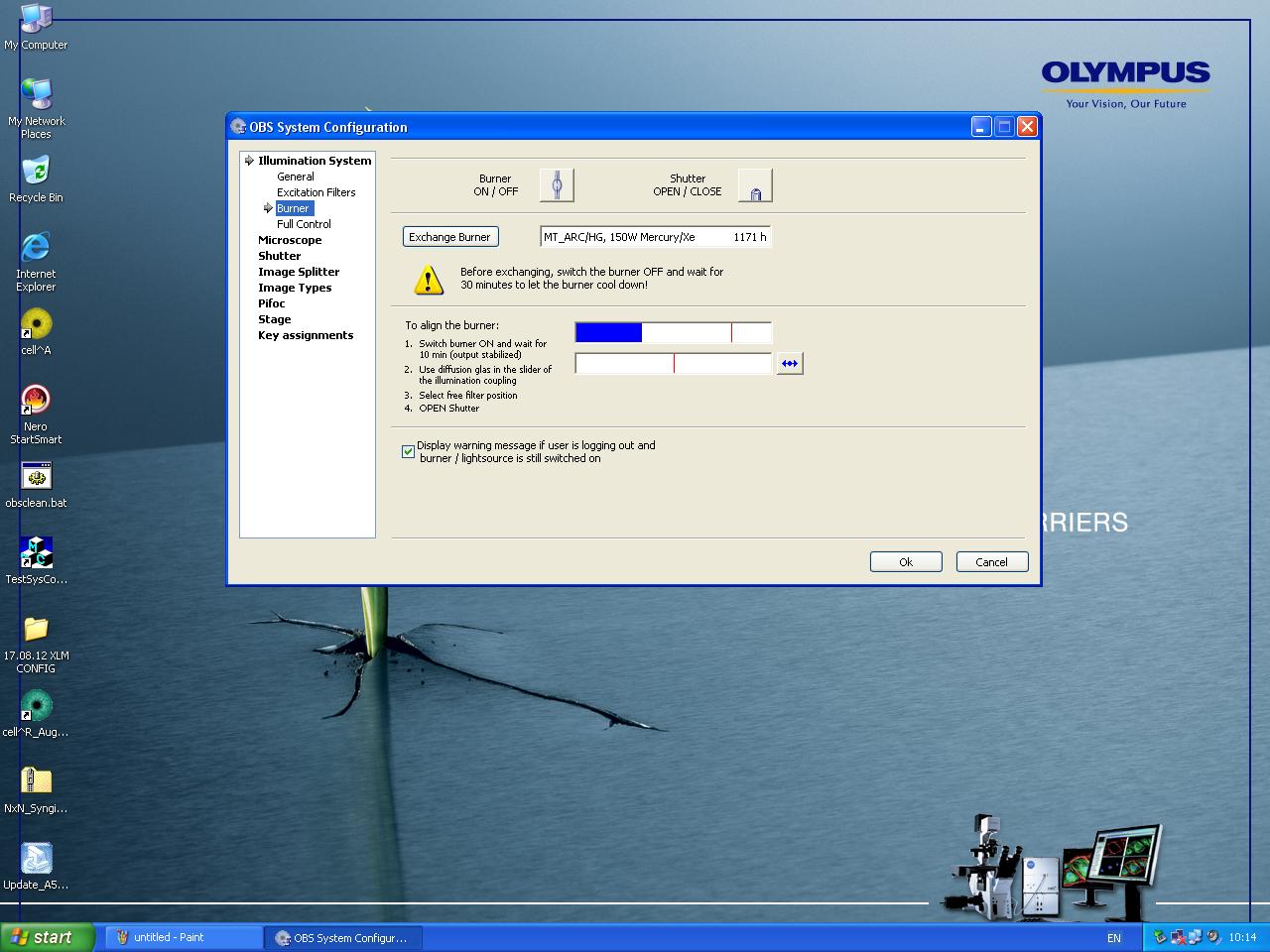Toggle the Burner ON / OFF lamp icon

pos(556,184)
